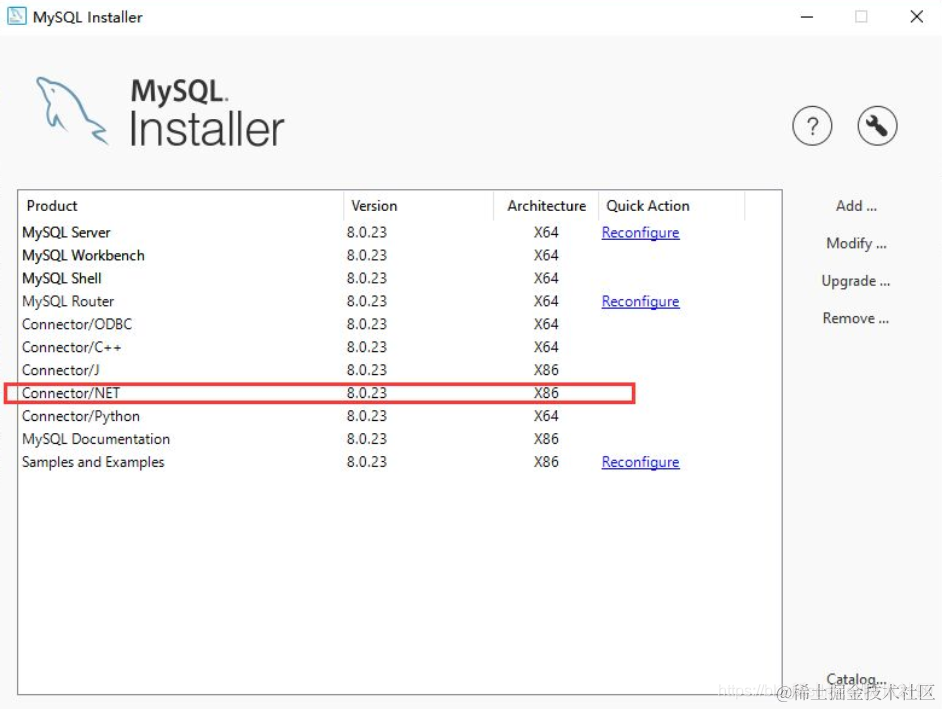Select the MySQL Workbench row
The width and height of the screenshot is (942, 709).
pos(400,255)
